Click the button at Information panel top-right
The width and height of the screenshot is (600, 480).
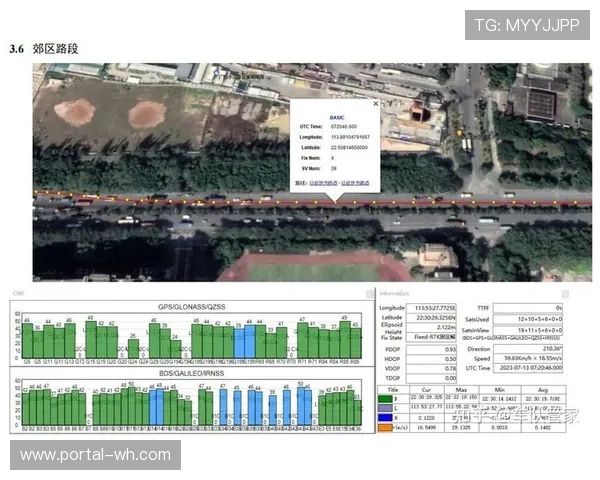point(565,293)
